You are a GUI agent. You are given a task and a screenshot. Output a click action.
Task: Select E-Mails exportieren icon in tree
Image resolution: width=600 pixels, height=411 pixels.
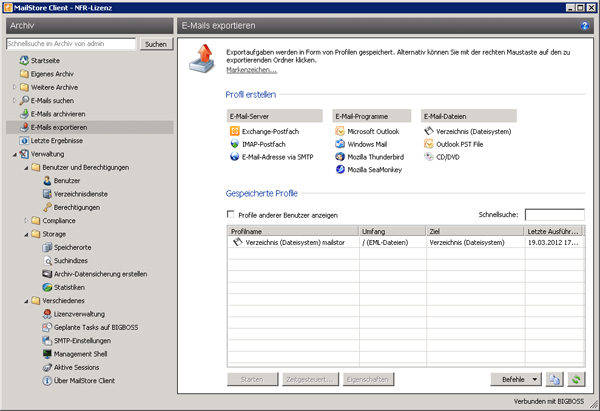click(24, 127)
